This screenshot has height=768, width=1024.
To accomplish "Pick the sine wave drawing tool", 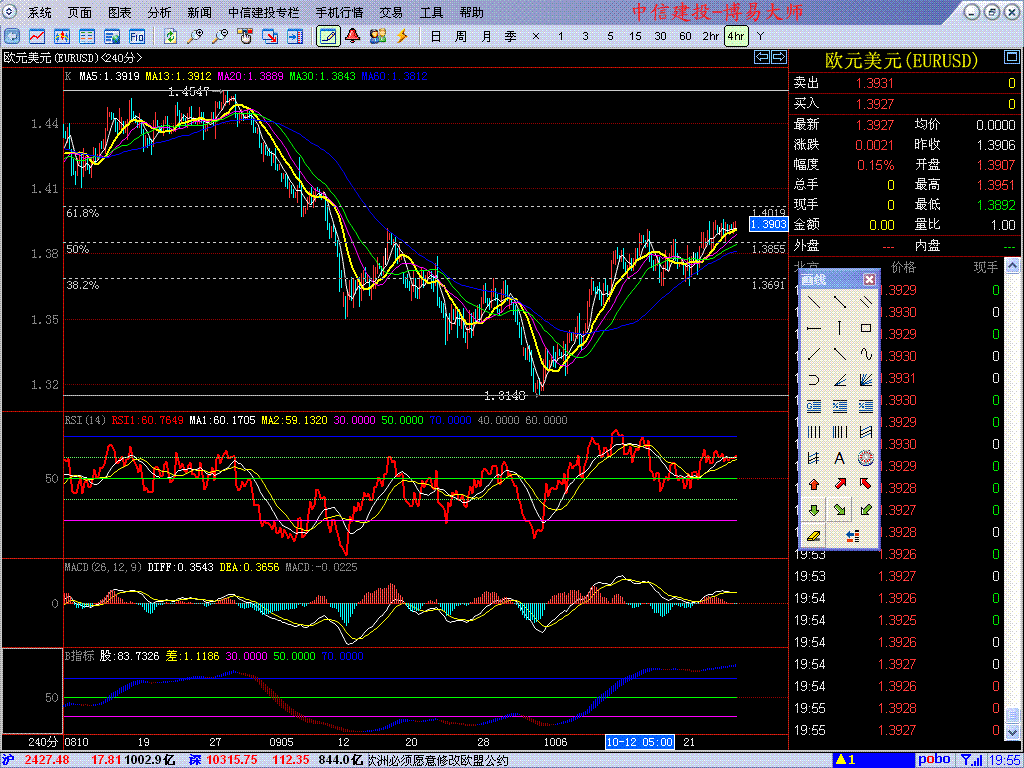I will point(866,353).
